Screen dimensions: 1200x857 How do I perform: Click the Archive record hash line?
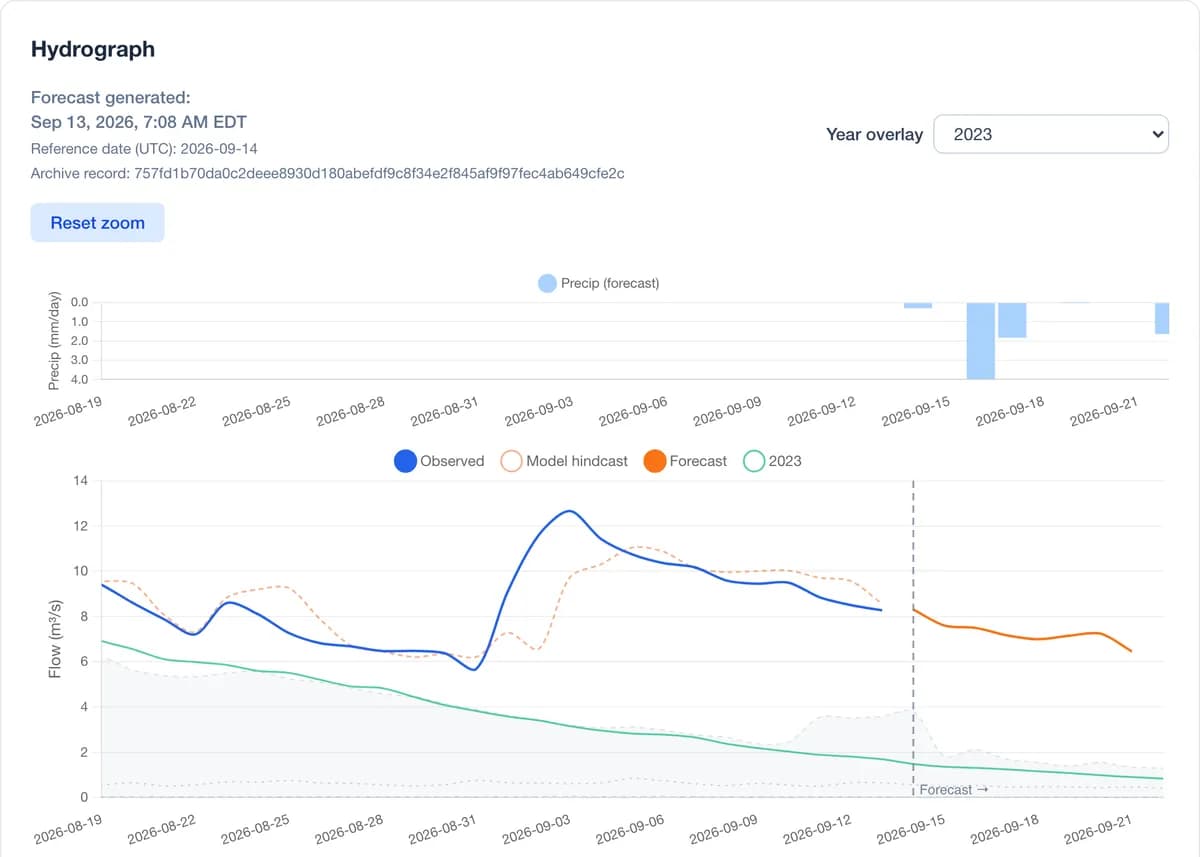328,174
